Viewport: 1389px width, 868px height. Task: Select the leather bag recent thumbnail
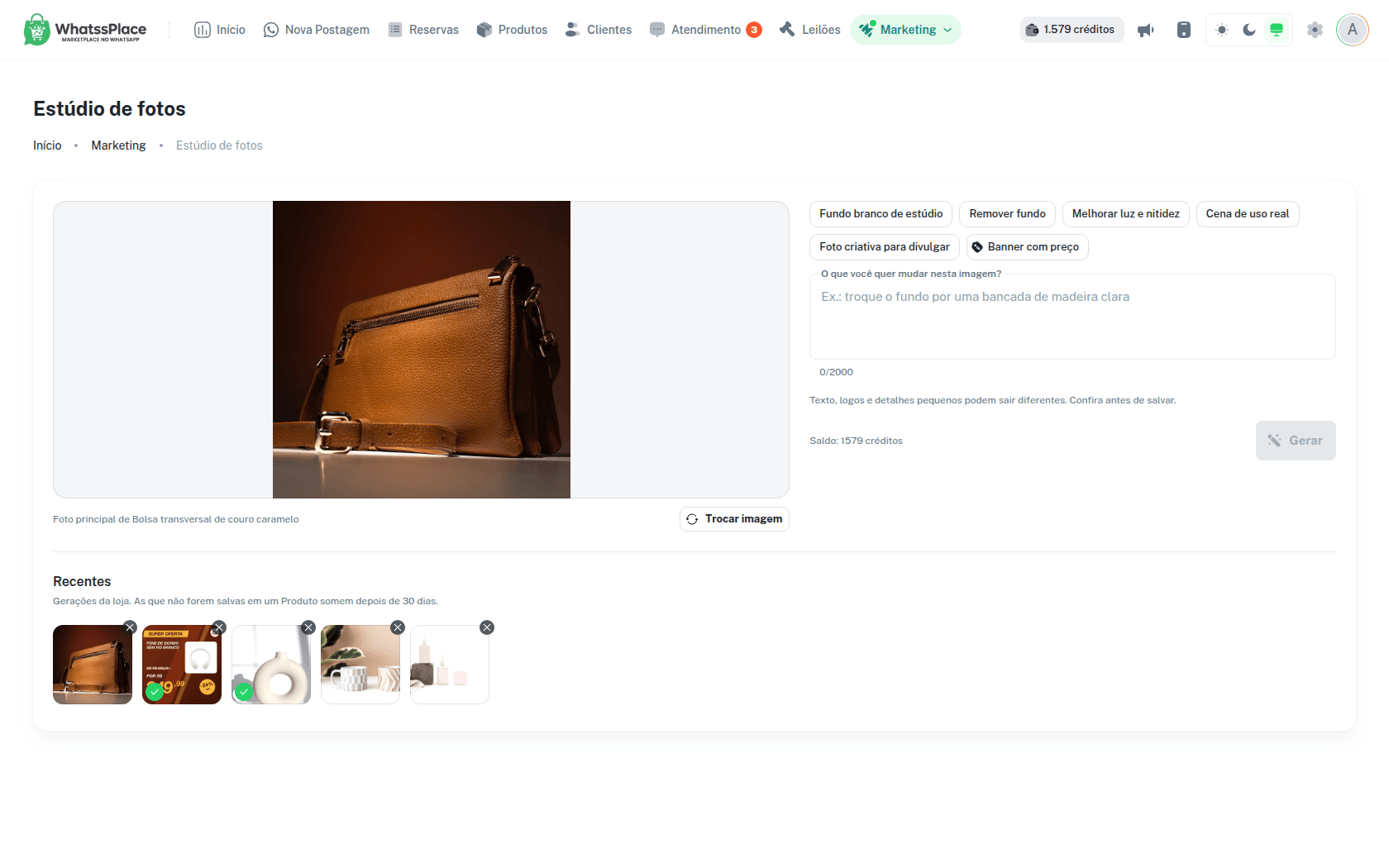pos(93,665)
